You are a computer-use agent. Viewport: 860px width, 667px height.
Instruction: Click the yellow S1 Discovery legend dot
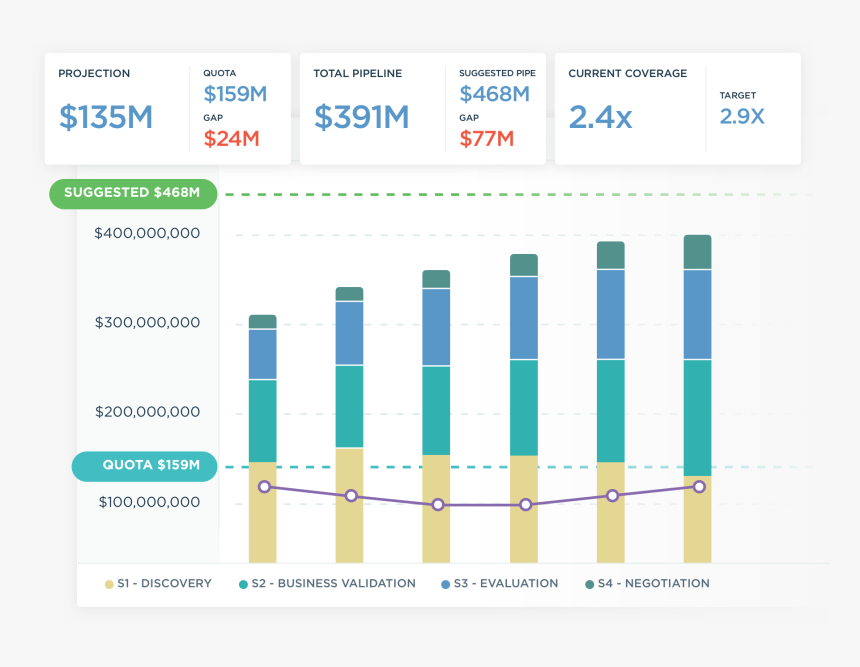[x=109, y=584]
